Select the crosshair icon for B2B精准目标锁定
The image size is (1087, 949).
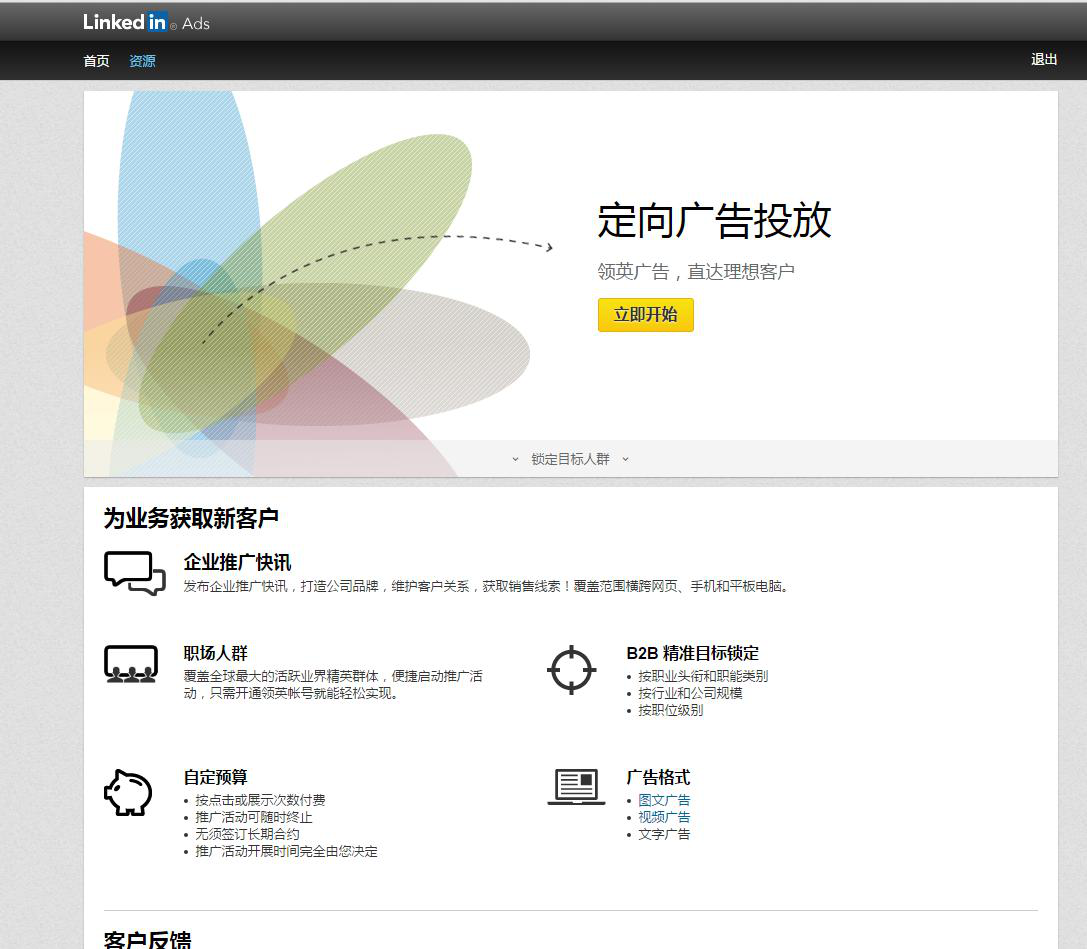tap(571, 671)
